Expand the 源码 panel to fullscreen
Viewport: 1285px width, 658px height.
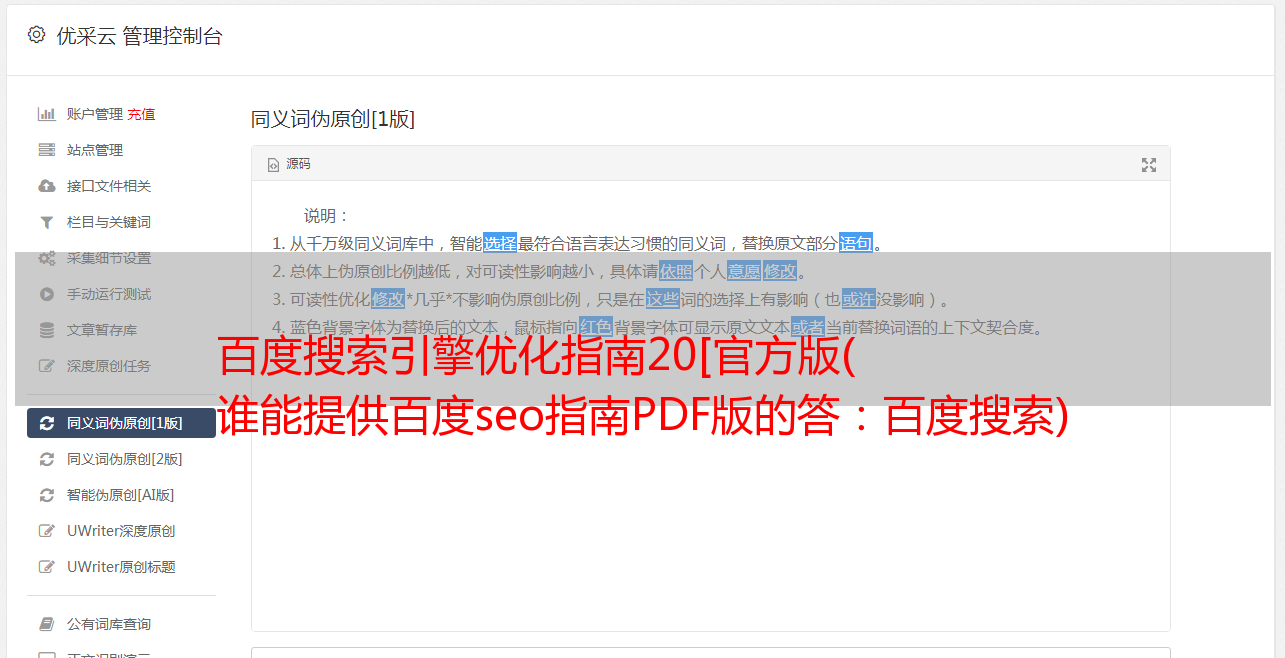point(1149,165)
